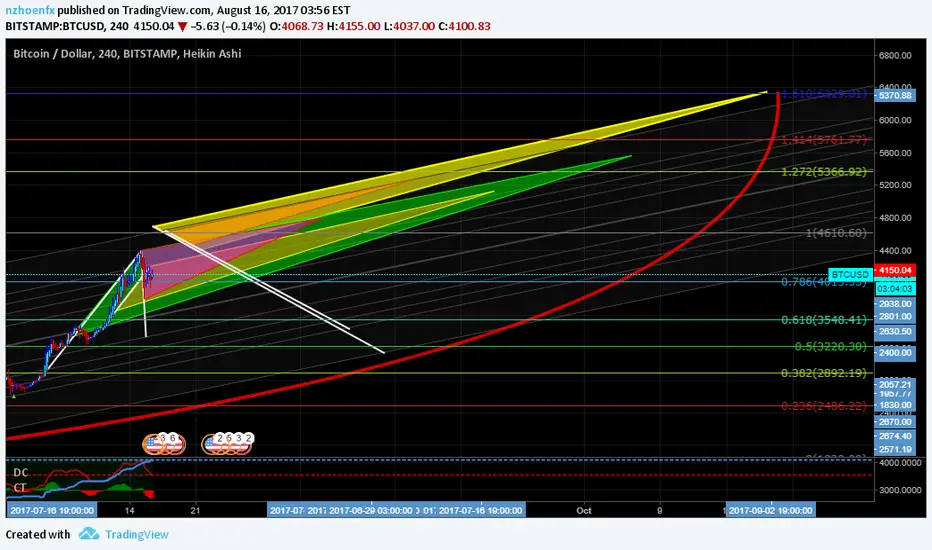Open the nzhoenfx author profile link
This screenshot has height=550, width=932.
tap(30, 10)
